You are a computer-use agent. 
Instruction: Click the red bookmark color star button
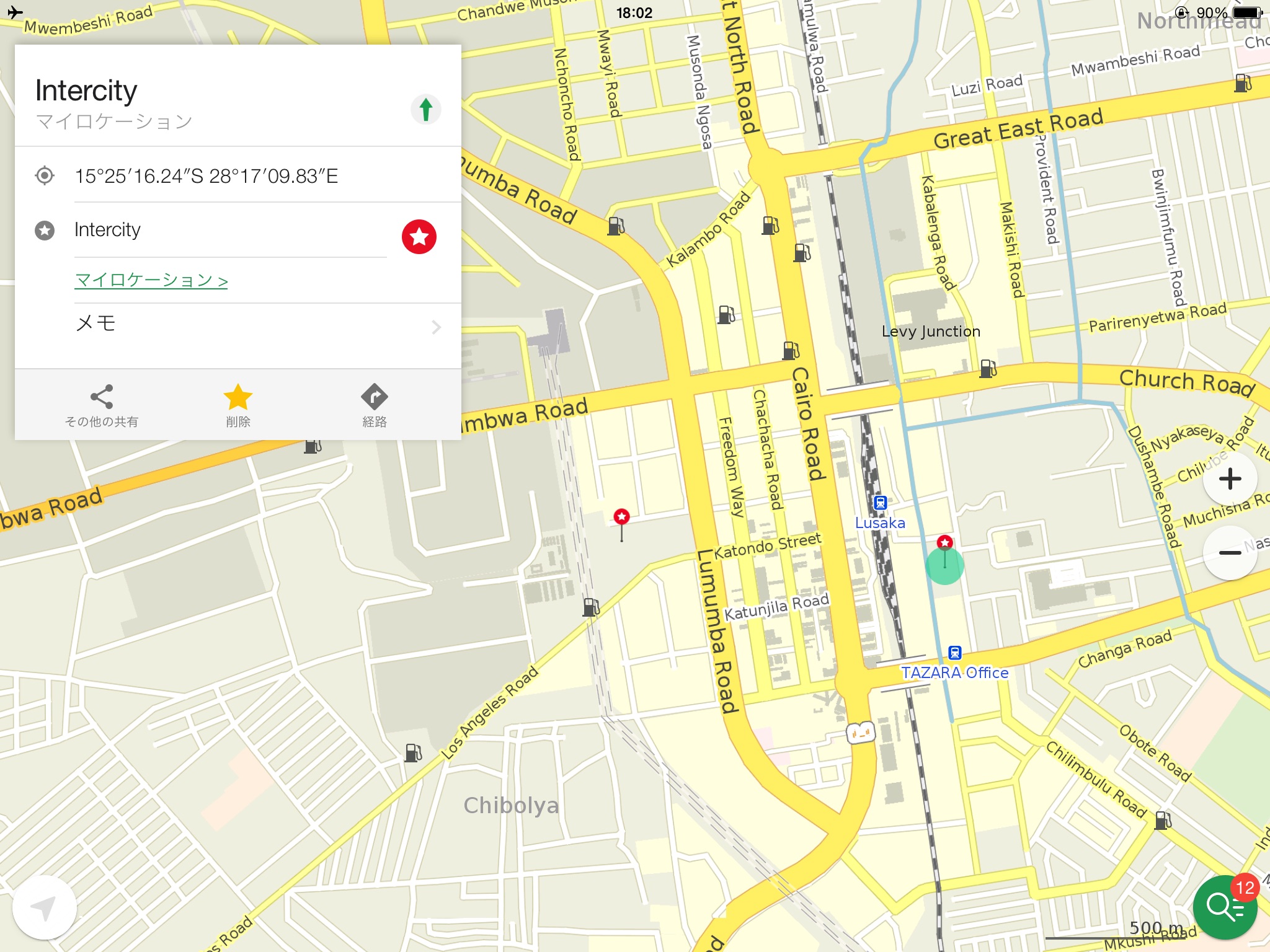tap(419, 236)
